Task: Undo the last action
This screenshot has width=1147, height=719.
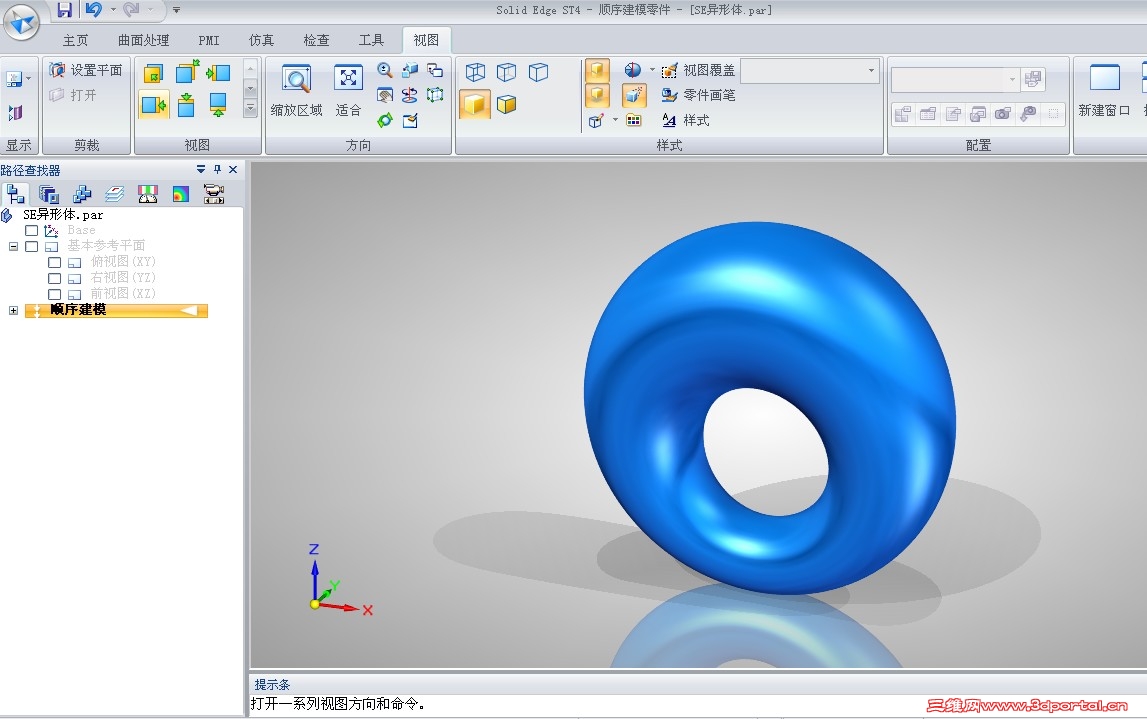Action: tap(93, 10)
